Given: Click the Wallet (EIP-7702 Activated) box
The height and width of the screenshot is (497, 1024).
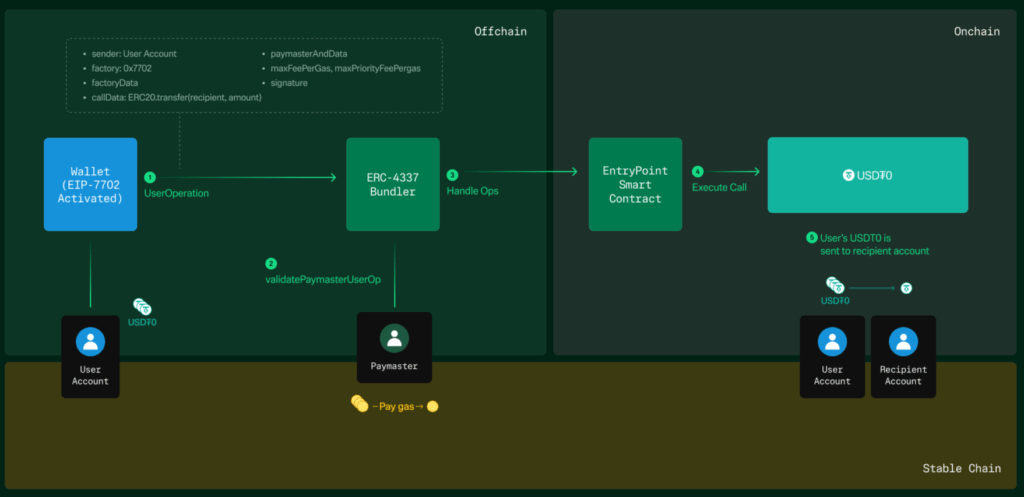Looking at the screenshot, I should [x=90, y=184].
